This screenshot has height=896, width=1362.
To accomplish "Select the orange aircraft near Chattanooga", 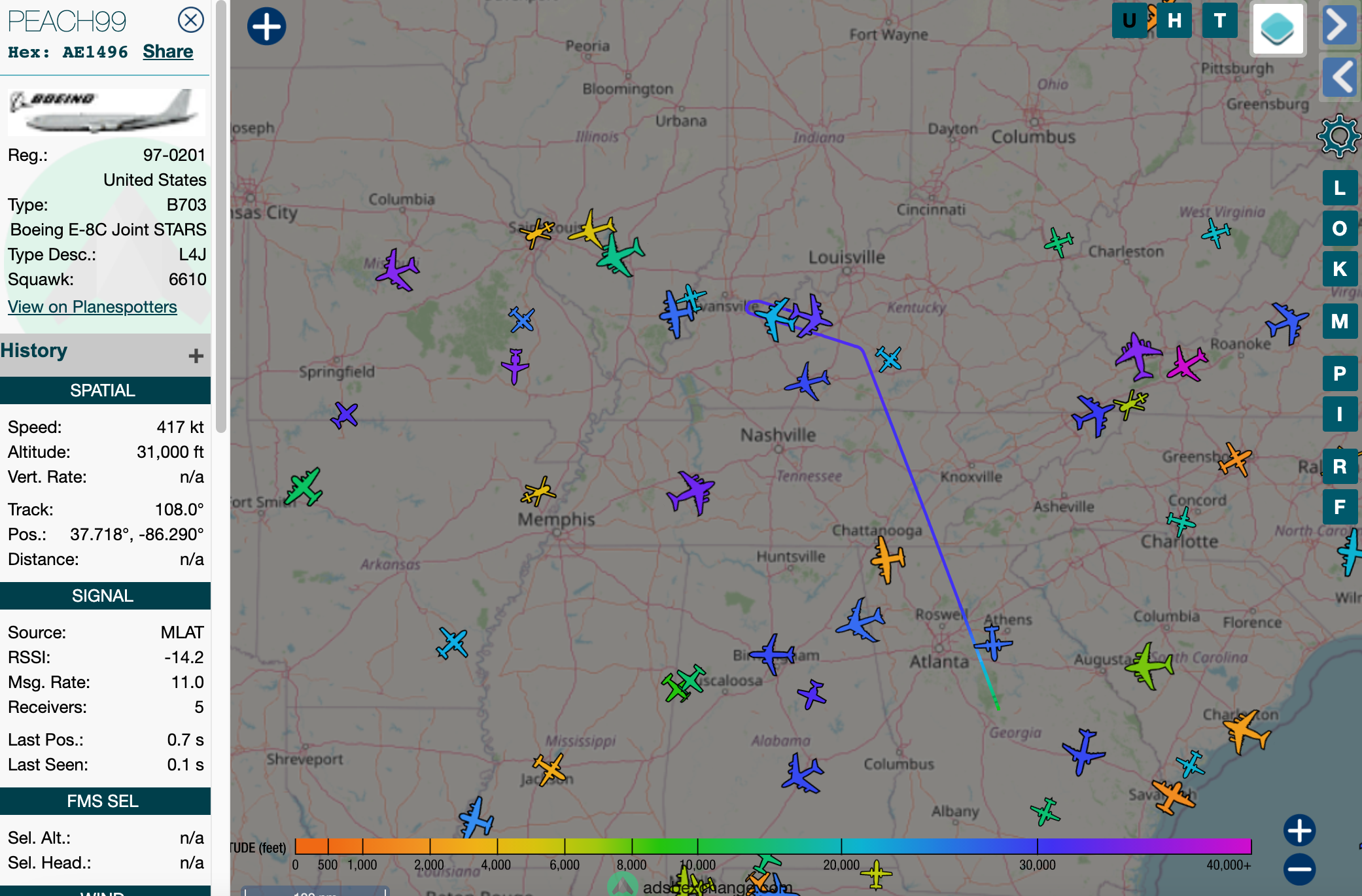I will click(x=888, y=559).
